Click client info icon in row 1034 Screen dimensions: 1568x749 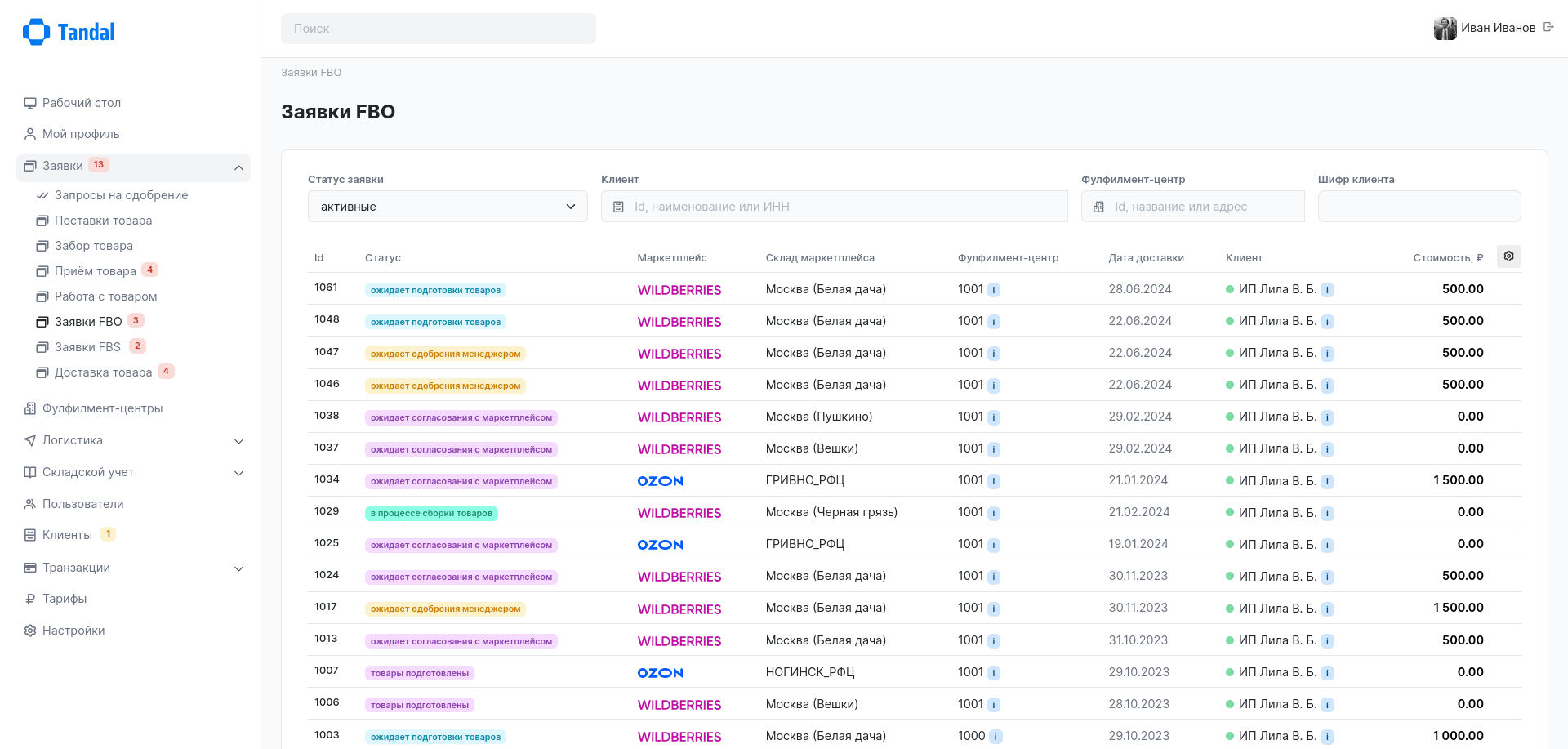(1328, 481)
